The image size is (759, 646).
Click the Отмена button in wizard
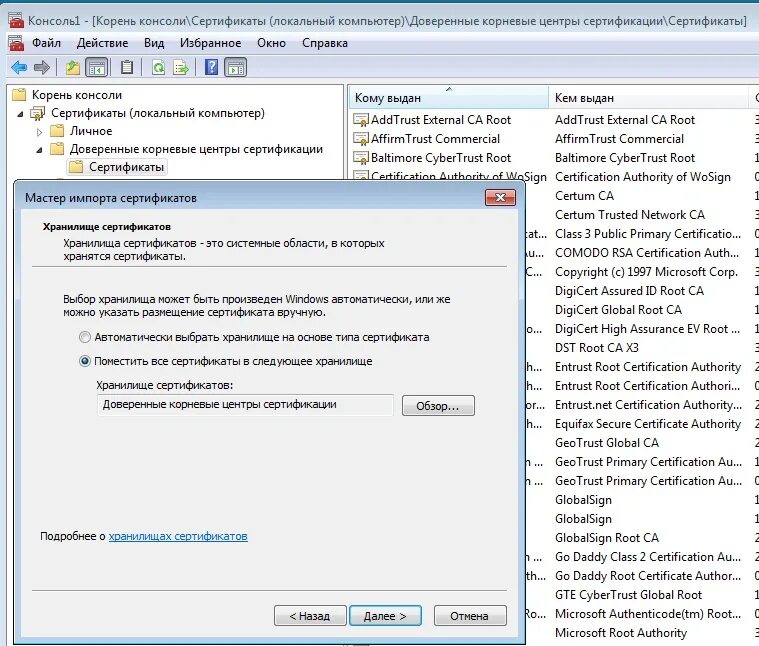click(470, 616)
